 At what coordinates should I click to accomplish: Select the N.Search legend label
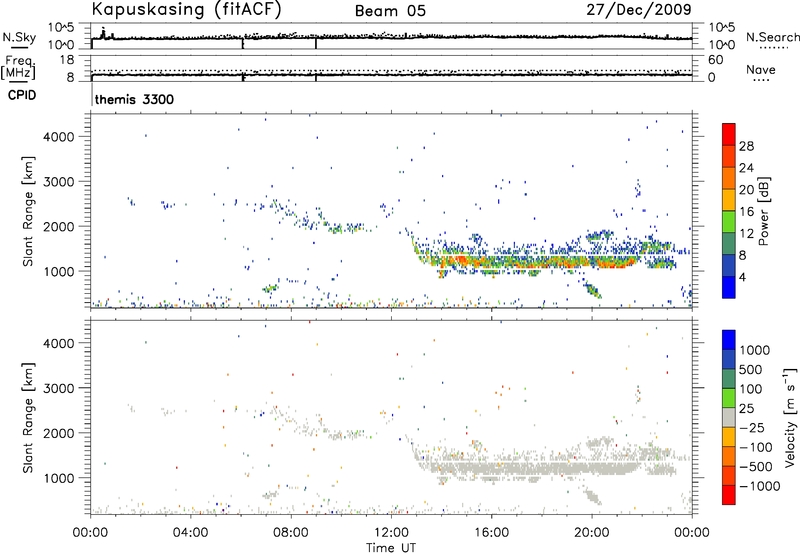772,37
